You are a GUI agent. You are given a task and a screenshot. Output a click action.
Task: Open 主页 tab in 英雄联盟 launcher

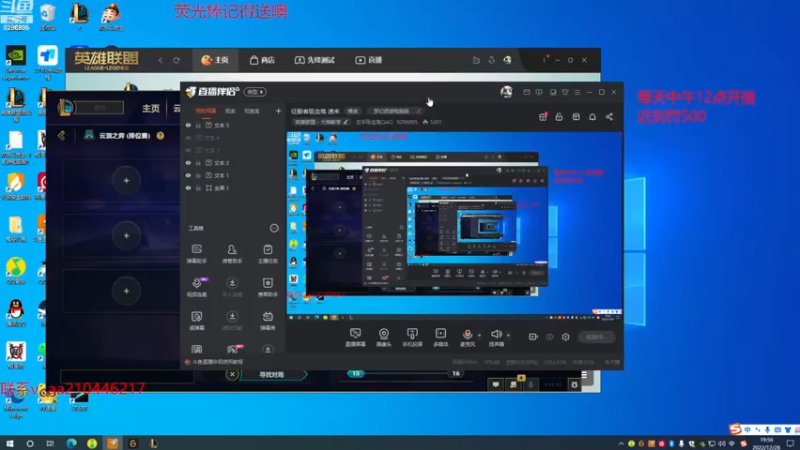215,60
